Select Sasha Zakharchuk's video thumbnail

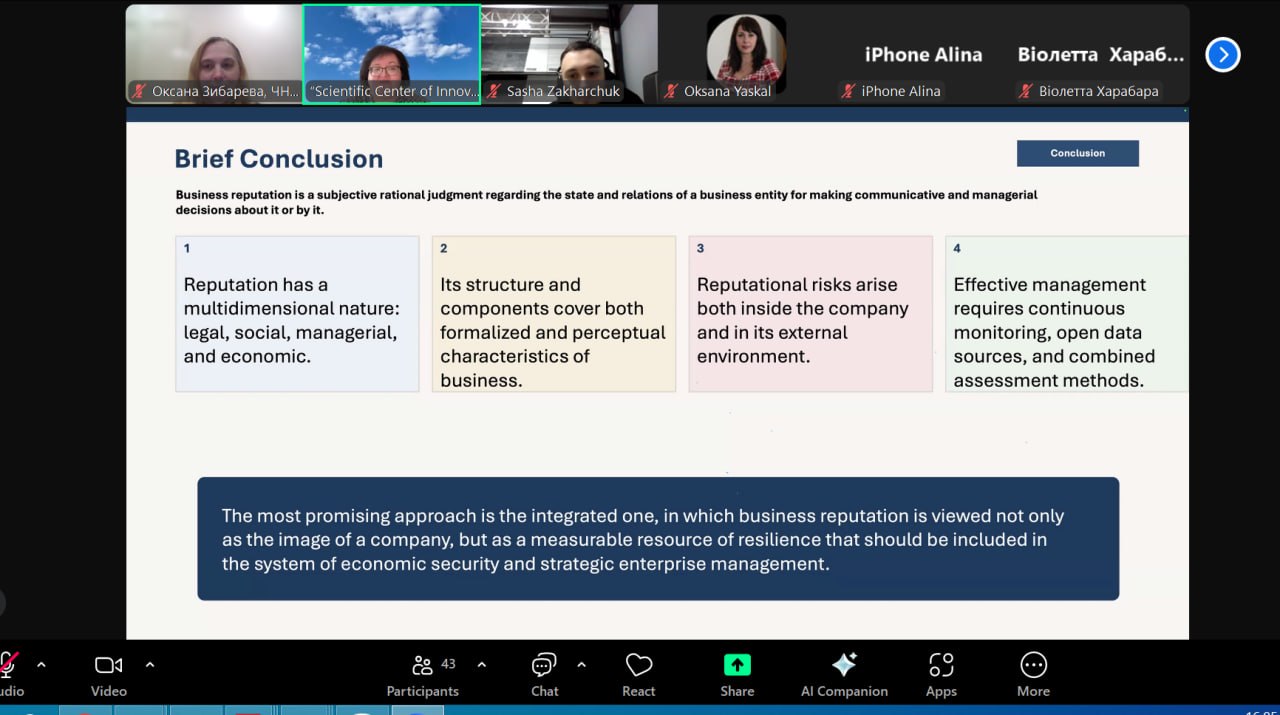tap(569, 54)
